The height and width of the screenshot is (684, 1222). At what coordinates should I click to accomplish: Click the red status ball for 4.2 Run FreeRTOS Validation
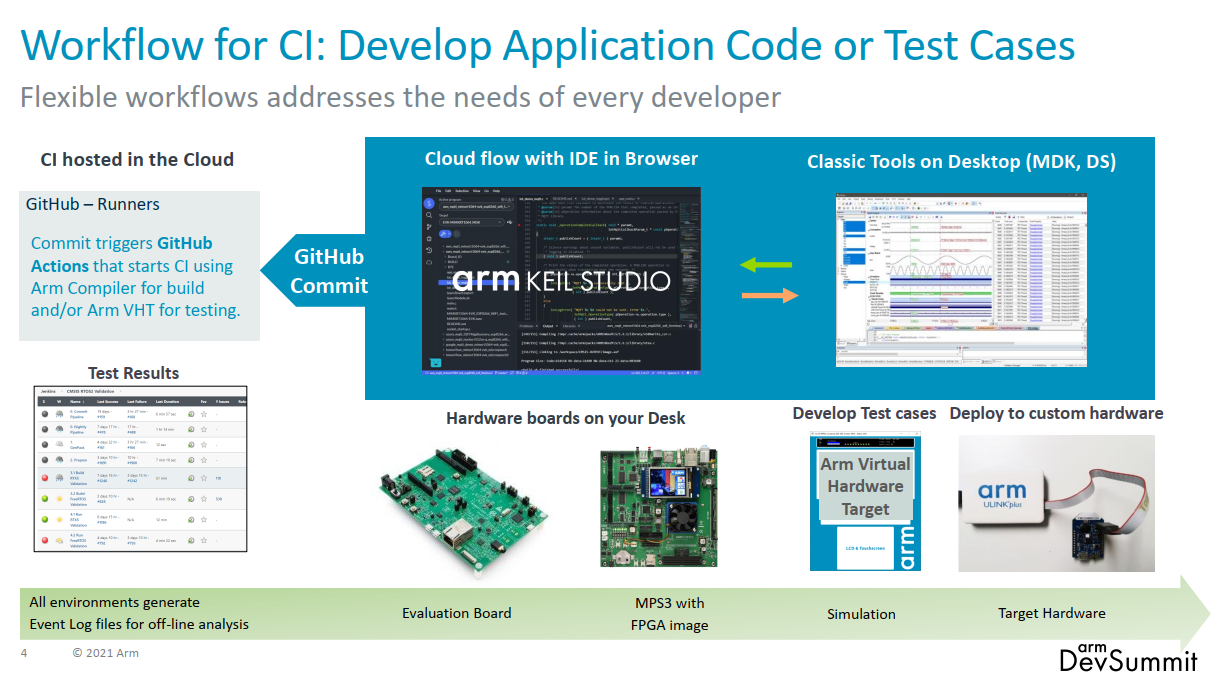pos(45,540)
